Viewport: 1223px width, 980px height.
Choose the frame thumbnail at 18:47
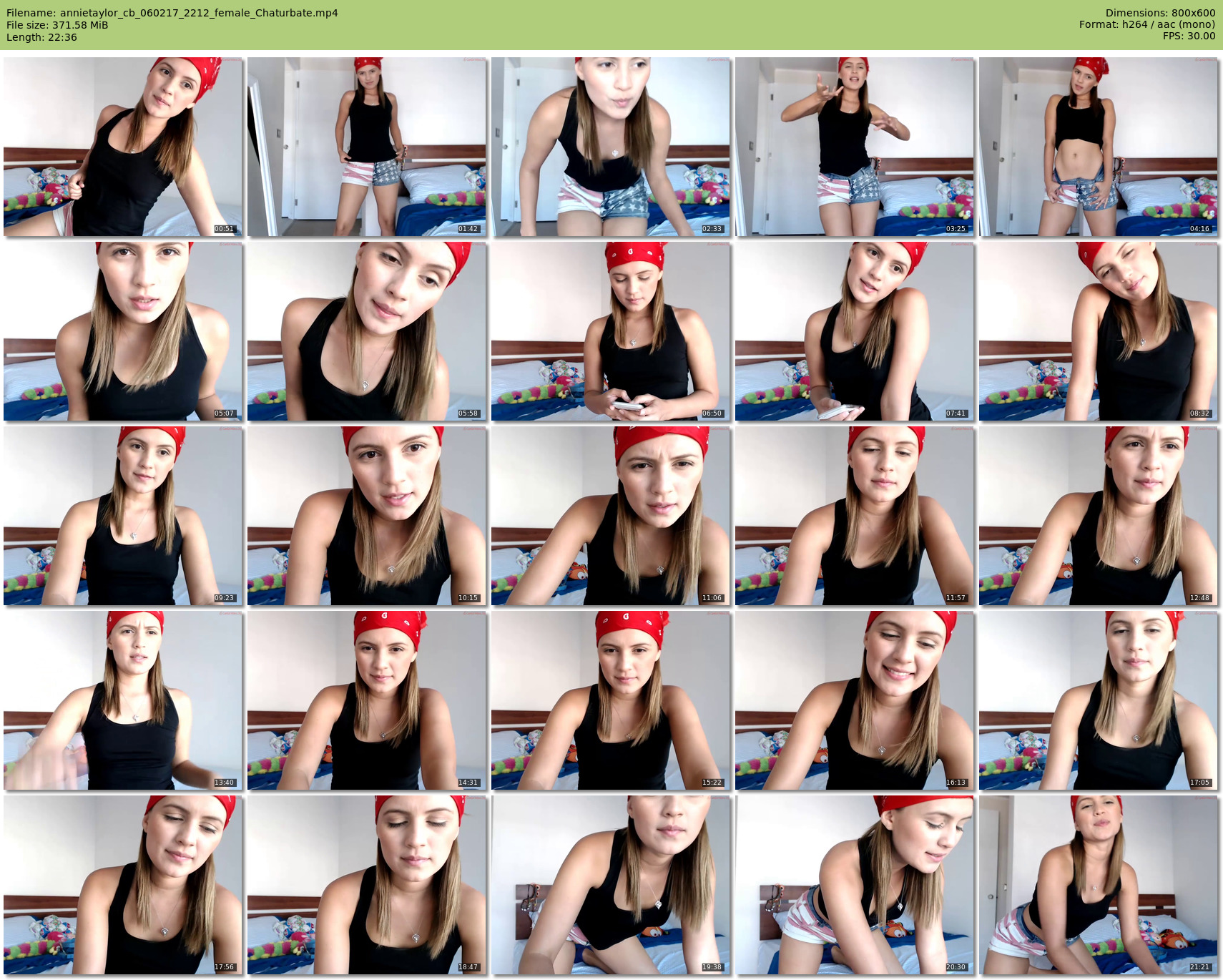coord(367,885)
